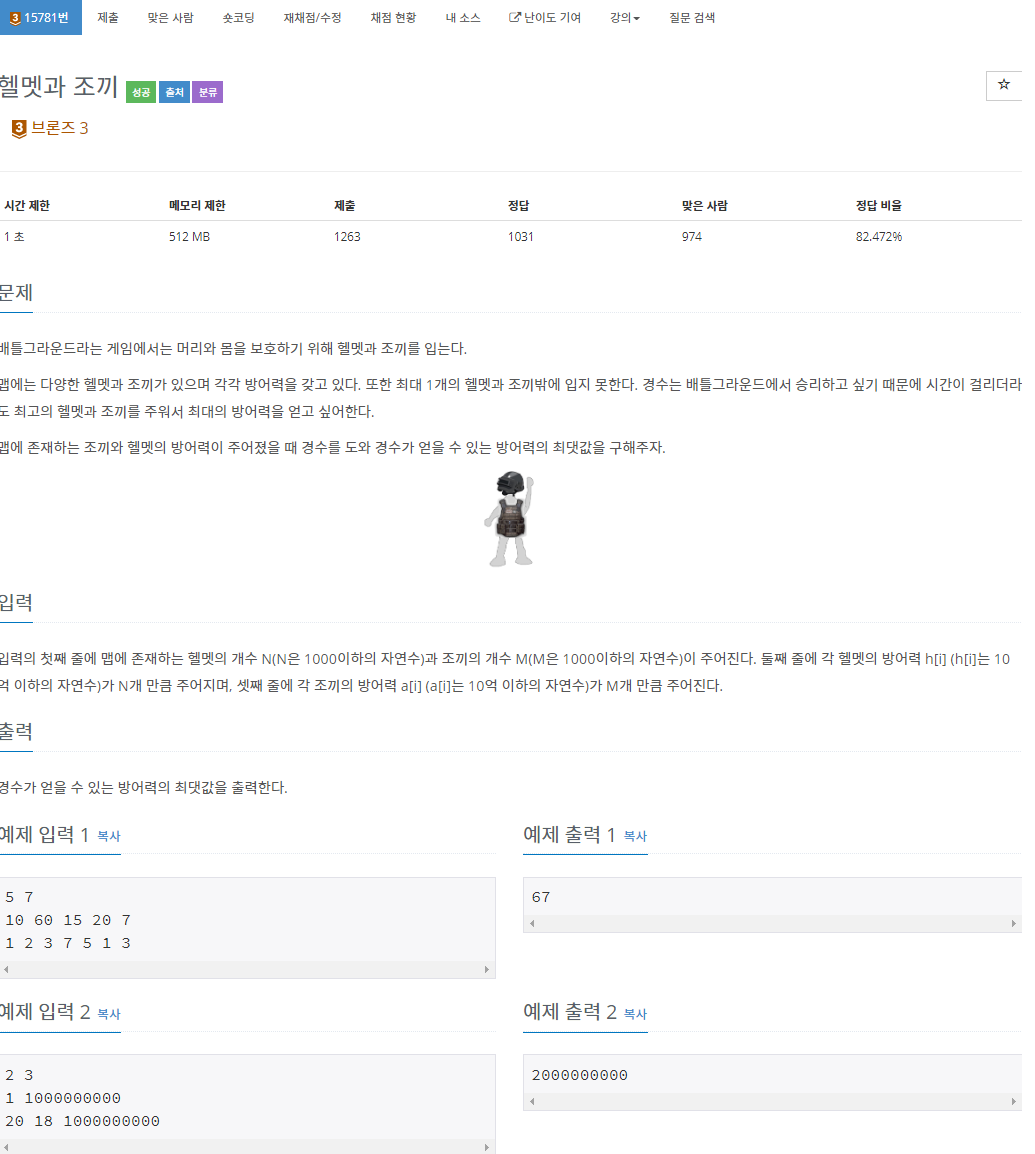Click the 예제 입력 1 horizontal scrollbar track
Screen dimensions: 1035x1154
click(x=247, y=969)
